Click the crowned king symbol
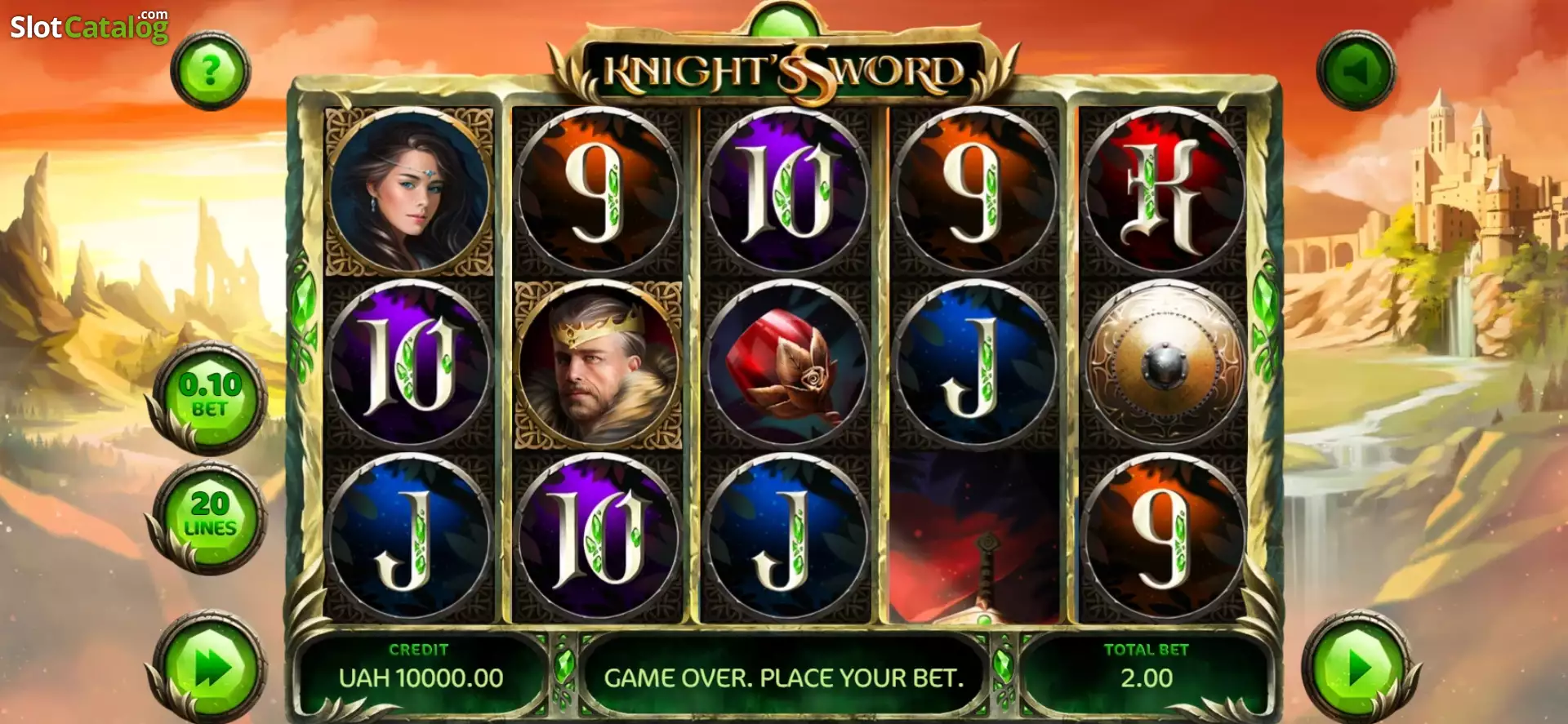 [598, 364]
